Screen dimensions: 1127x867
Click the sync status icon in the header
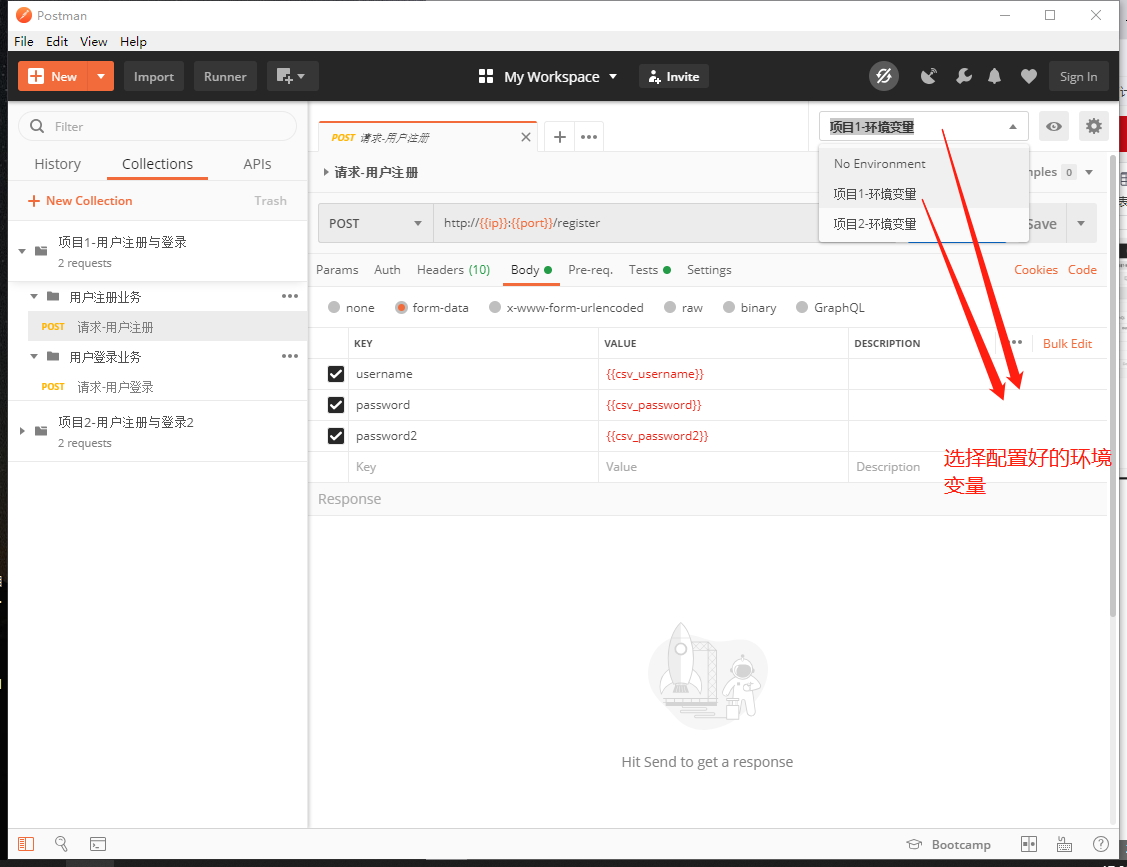[884, 76]
